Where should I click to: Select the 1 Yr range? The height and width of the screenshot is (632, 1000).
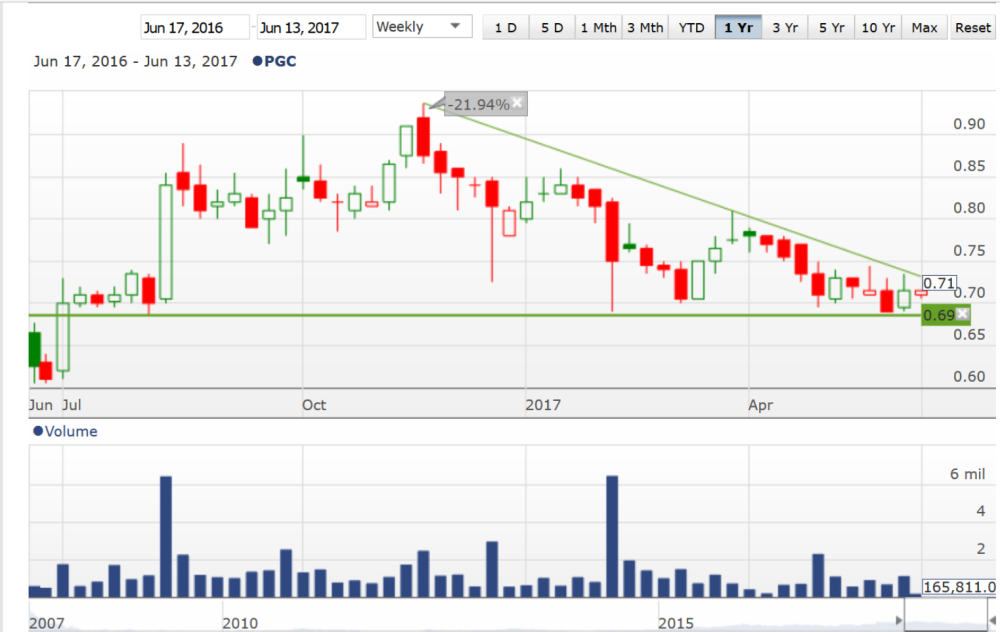coord(739,27)
